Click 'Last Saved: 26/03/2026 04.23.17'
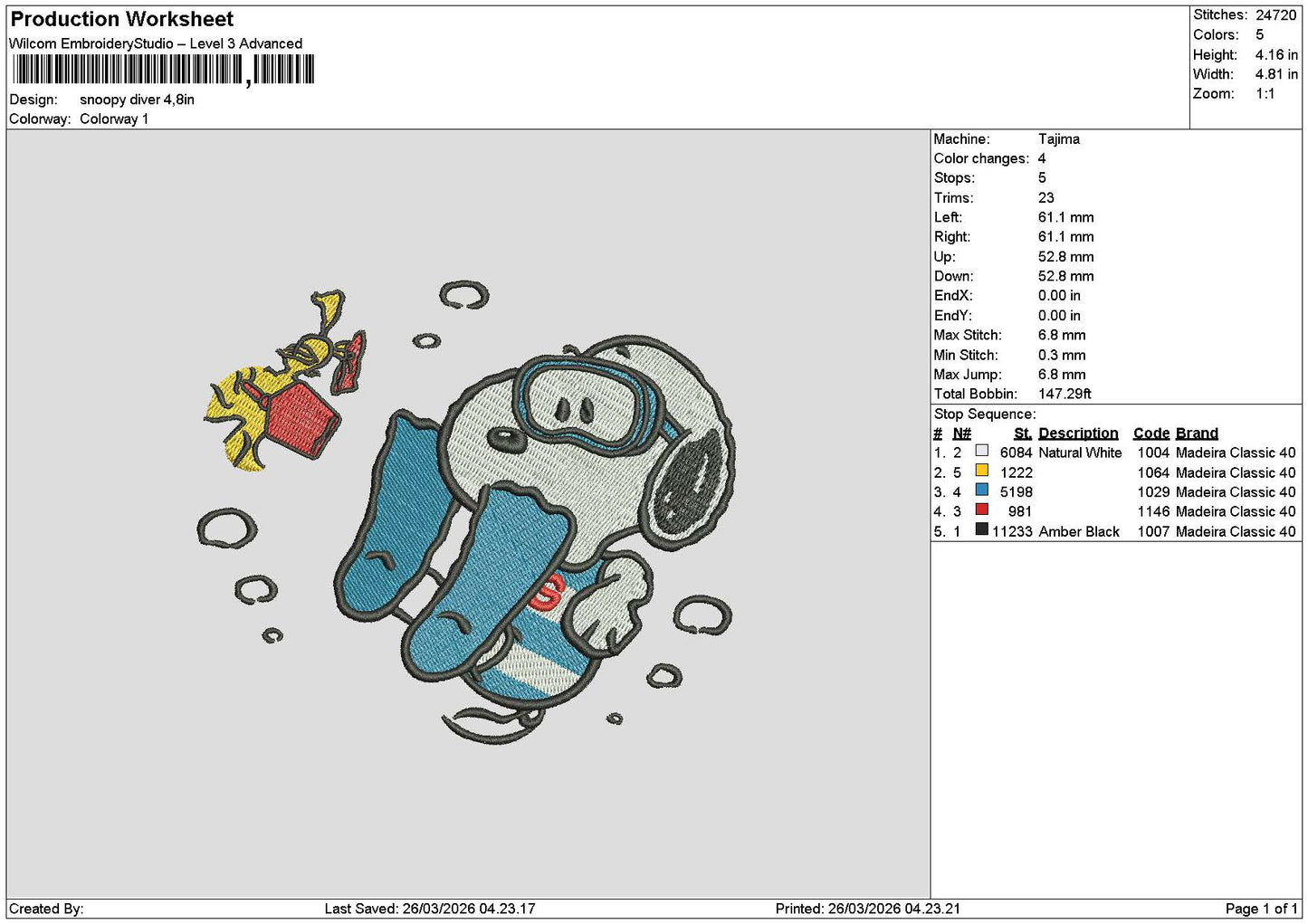This screenshot has height=924, width=1308. coord(430,909)
